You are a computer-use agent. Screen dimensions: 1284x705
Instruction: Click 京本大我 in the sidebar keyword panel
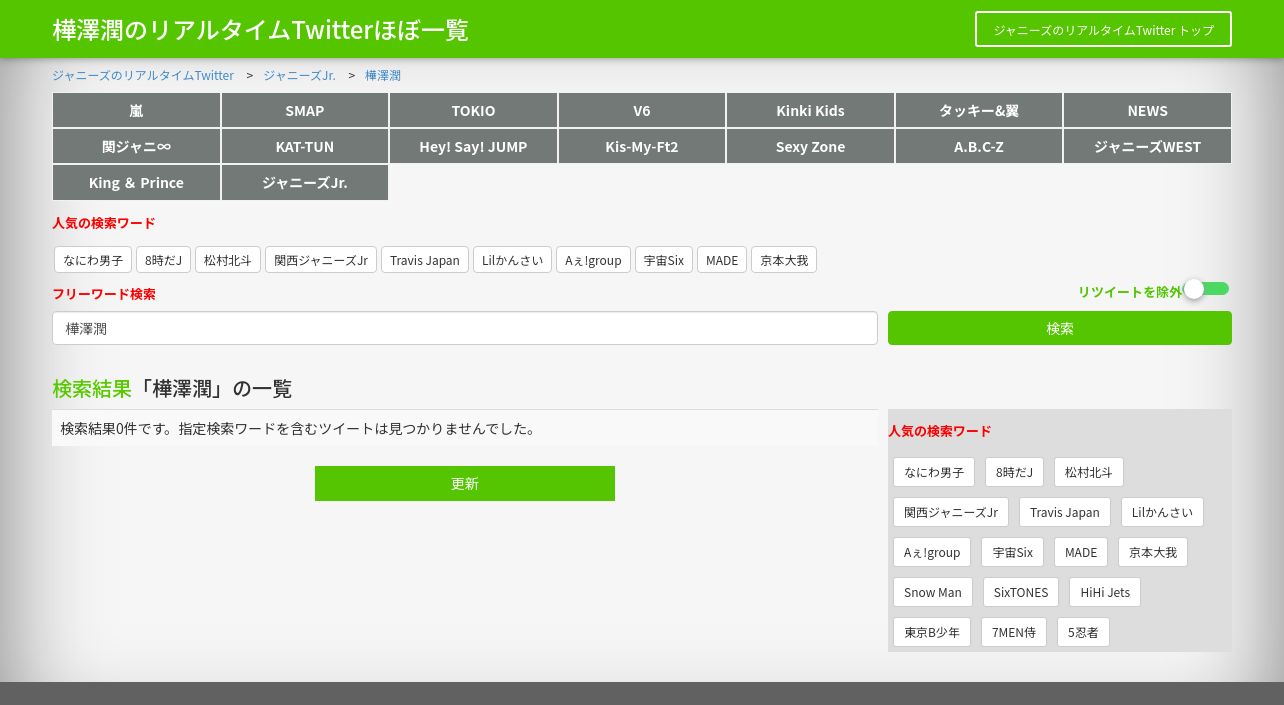pyautogui.click(x=1153, y=552)
